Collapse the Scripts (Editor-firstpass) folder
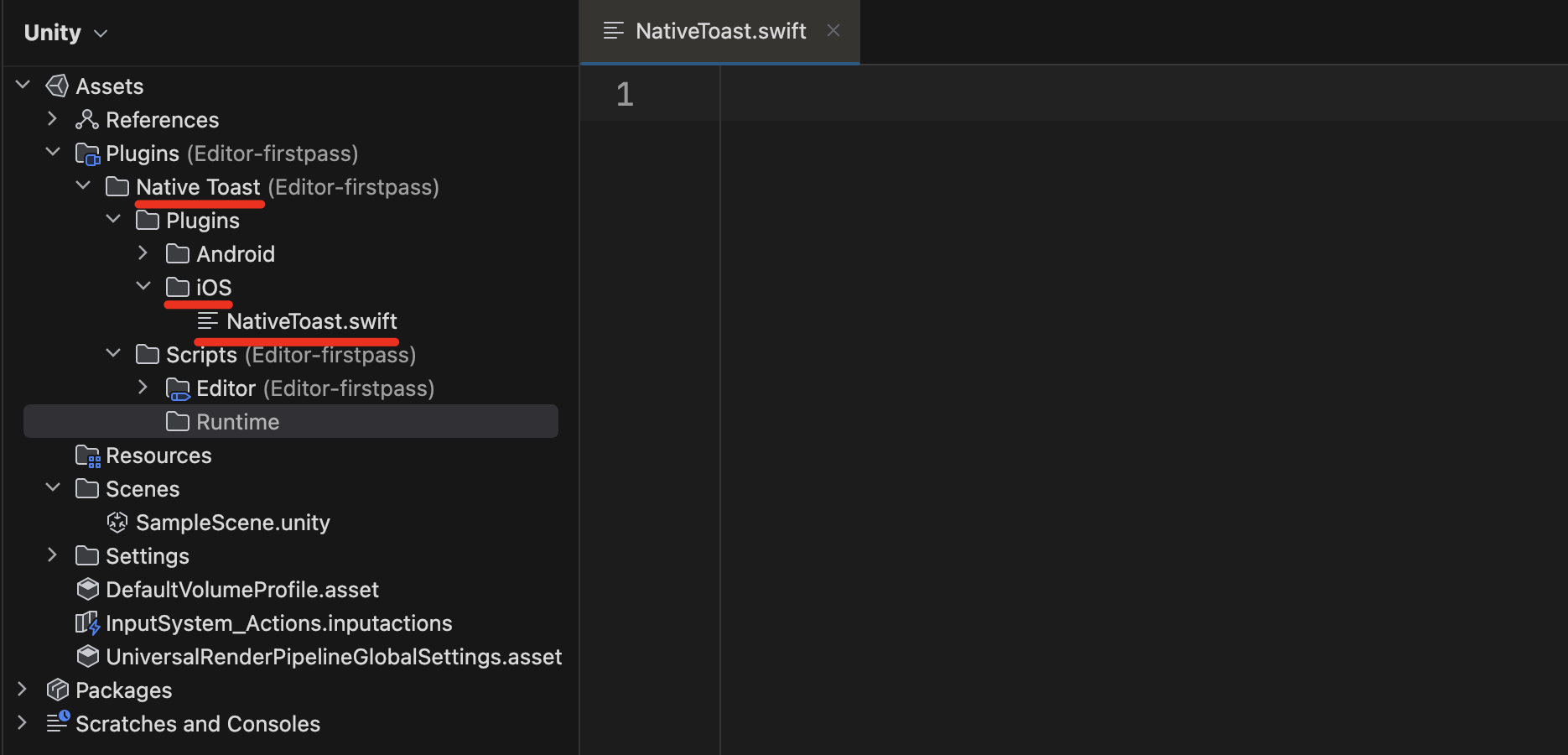 pos(113,354)
